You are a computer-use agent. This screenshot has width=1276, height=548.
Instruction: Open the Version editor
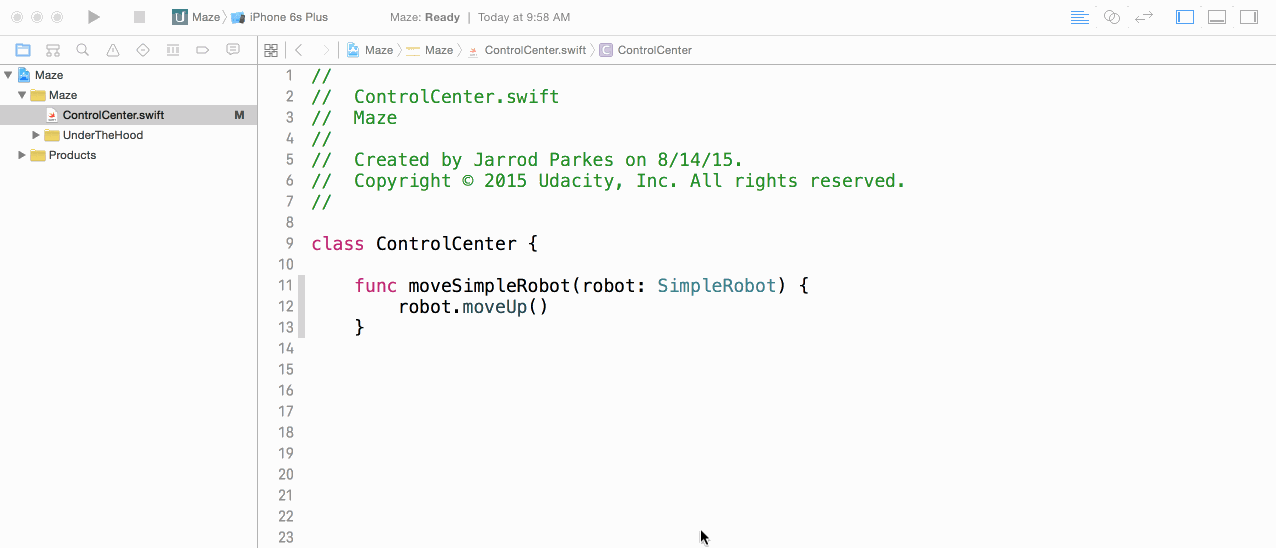1144,17
